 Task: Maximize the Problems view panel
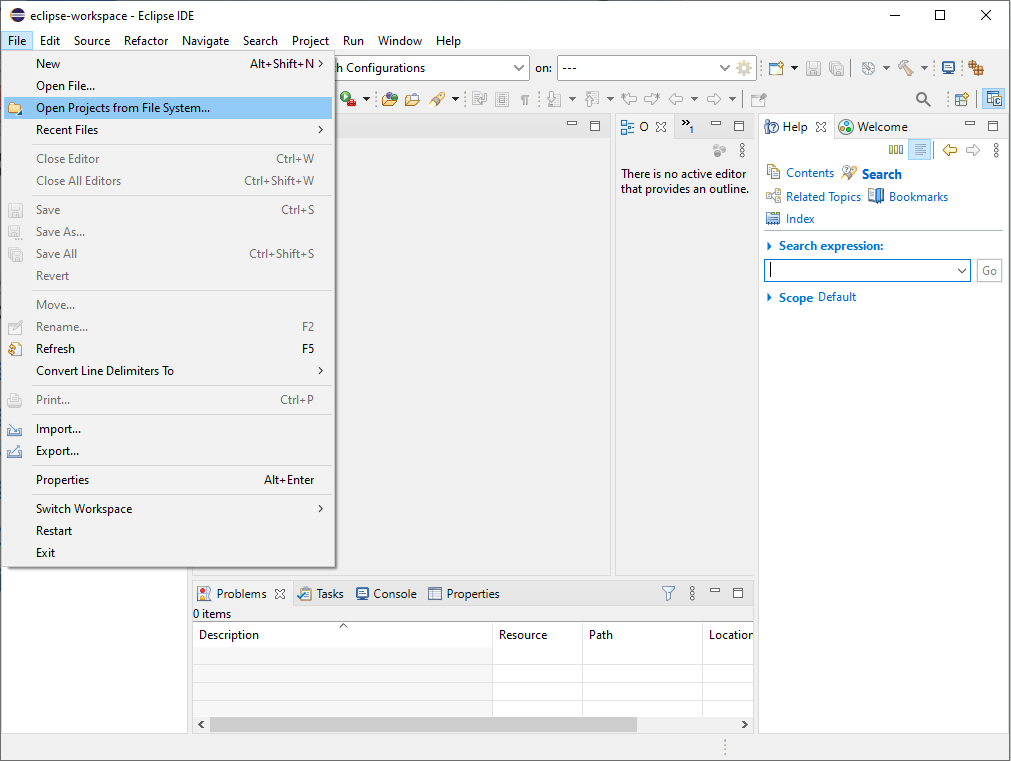(738, 593)
